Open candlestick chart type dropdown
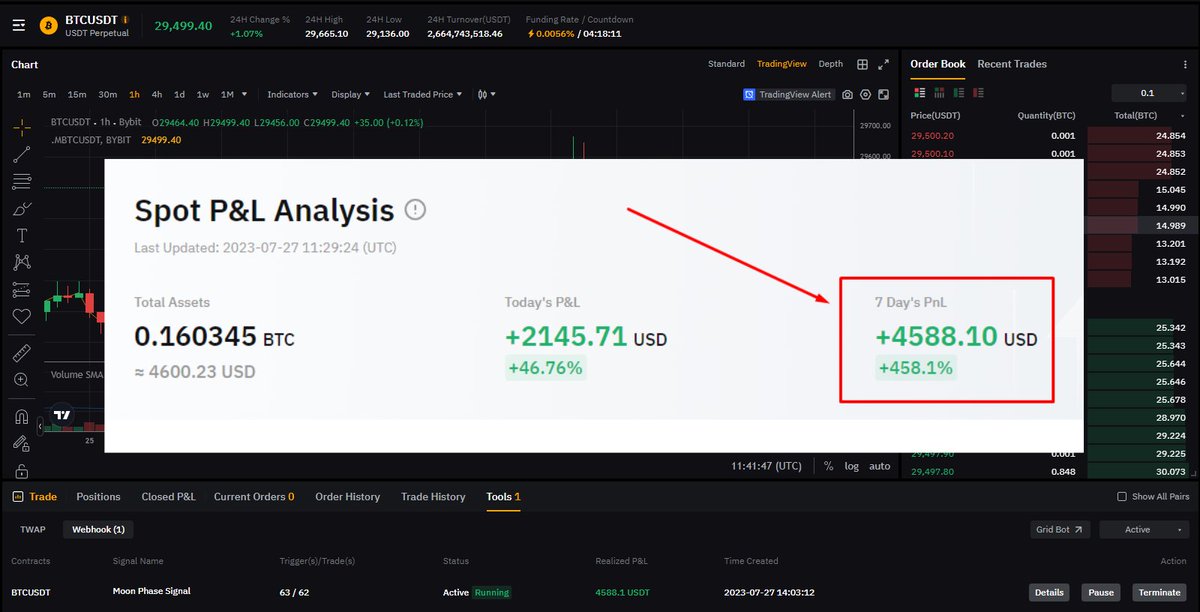This screenshot has width=1200, height=612. 487,94
